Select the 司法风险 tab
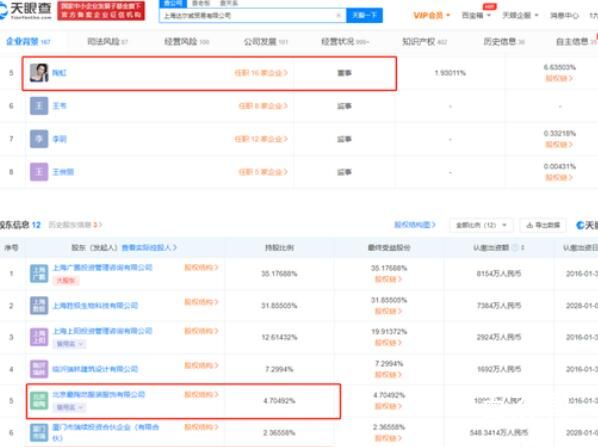 click(108, 42)
